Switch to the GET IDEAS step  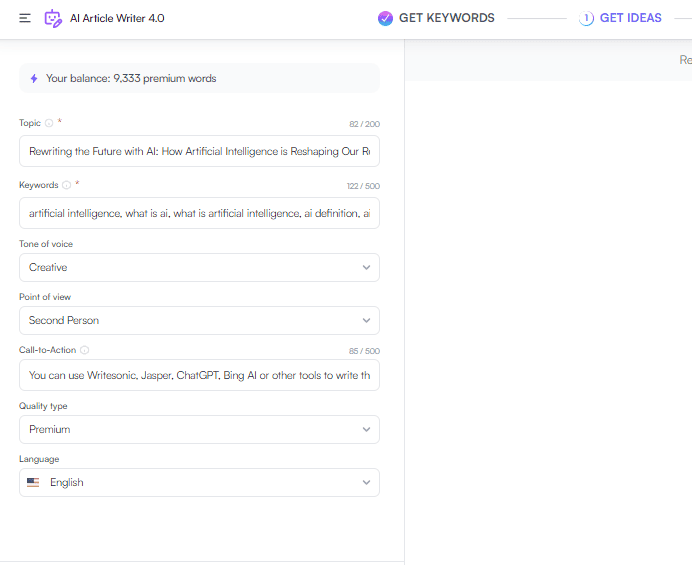coord(630,18)
